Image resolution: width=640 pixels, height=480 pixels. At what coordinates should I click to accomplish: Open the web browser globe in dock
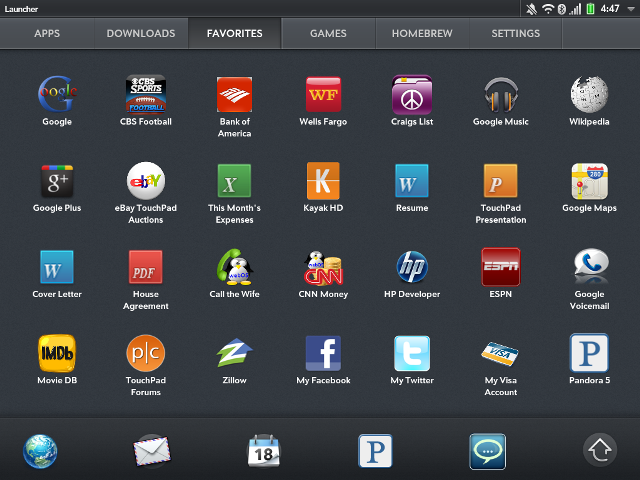[x=40, y=451]
